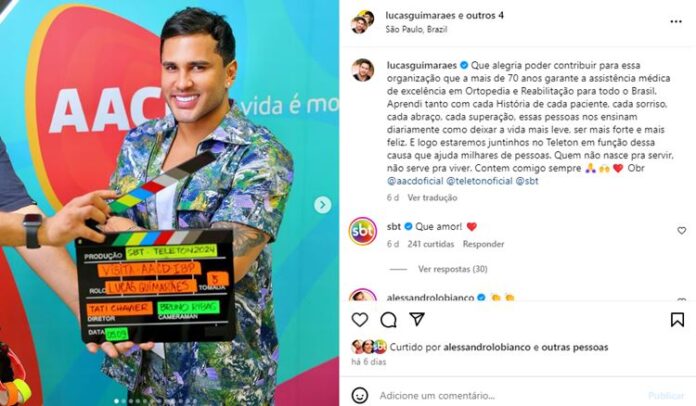
Task: Save the post with the bookmark icon
Action: (677, 319)
